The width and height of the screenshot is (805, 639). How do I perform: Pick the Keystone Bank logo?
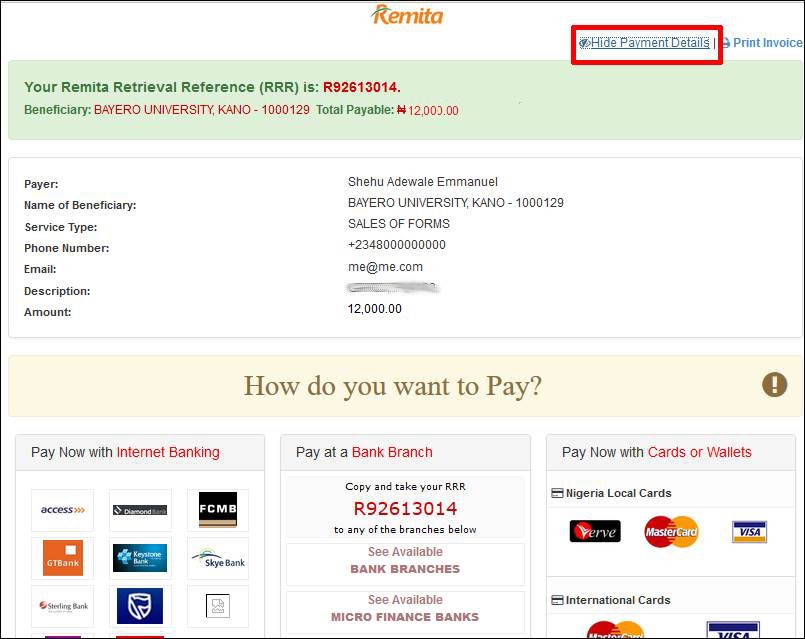click(140, 558)
